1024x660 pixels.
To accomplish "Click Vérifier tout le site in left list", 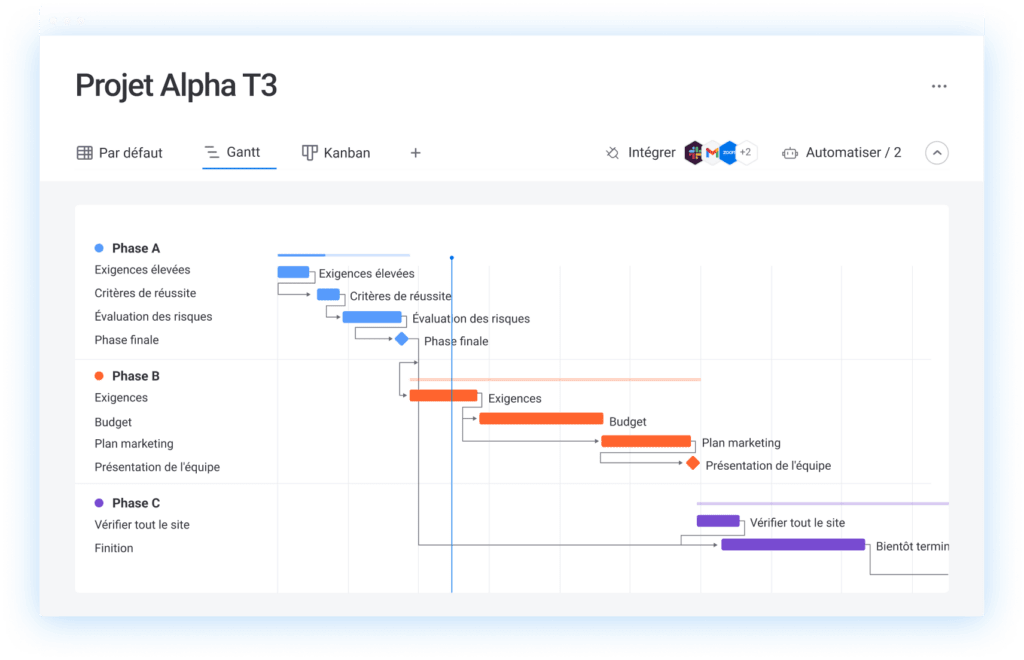I will point(142,525).
